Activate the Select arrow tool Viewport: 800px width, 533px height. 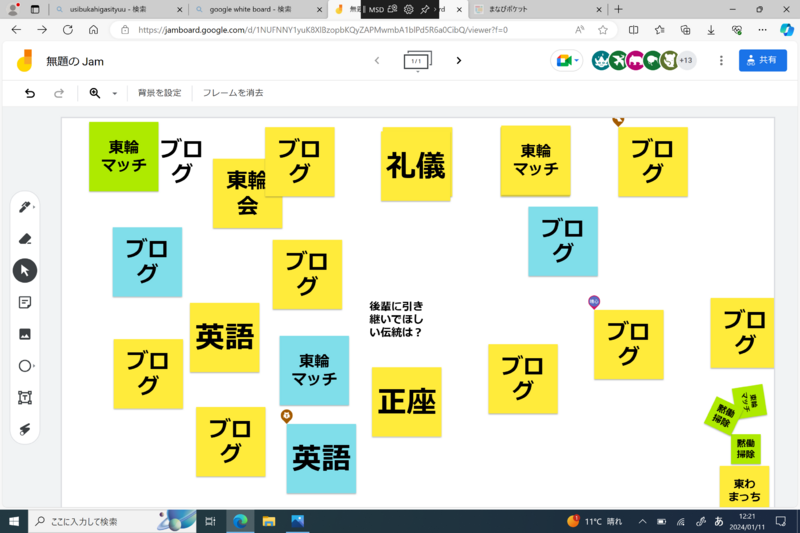[x=25, y=270]
